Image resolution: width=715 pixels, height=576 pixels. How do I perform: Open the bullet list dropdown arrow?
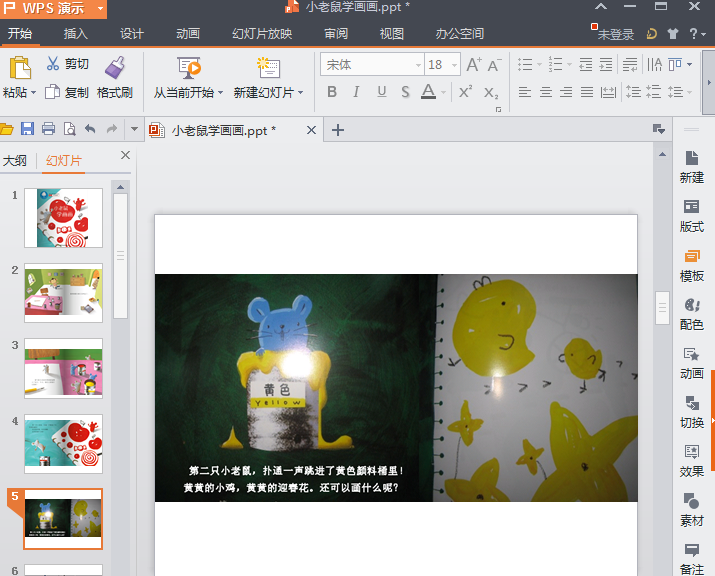(x=539, y=64)
